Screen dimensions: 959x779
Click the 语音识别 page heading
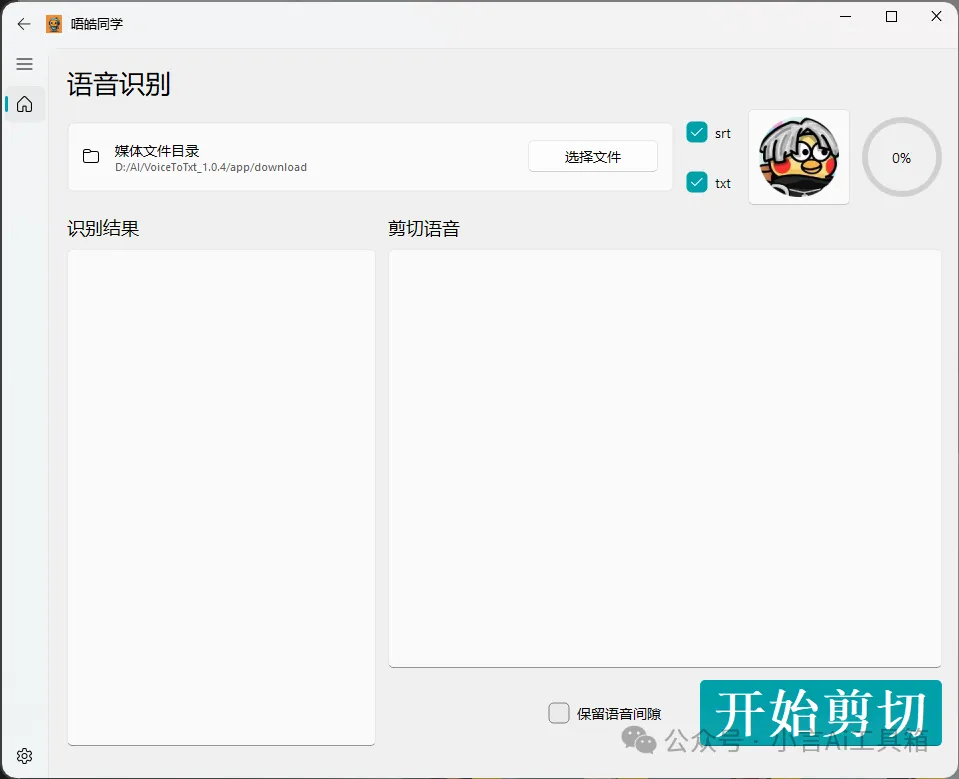[119, 84]
